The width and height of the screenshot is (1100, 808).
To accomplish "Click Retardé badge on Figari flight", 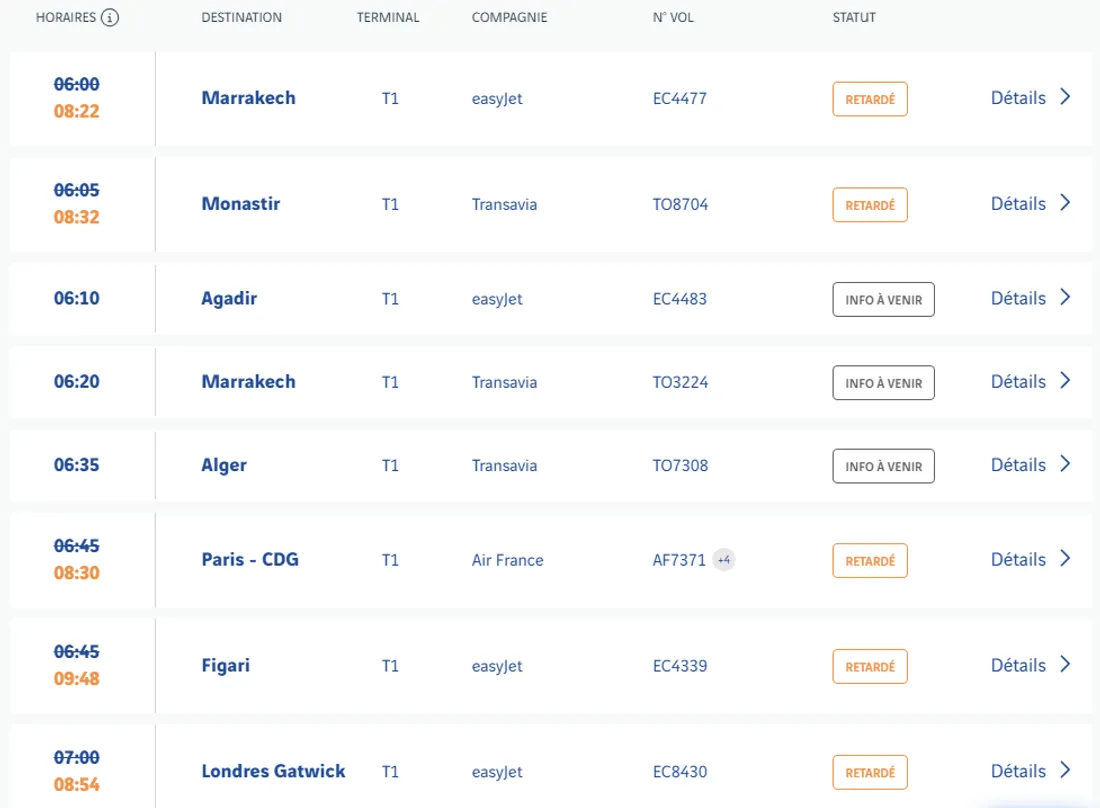I will pos(870,666).
